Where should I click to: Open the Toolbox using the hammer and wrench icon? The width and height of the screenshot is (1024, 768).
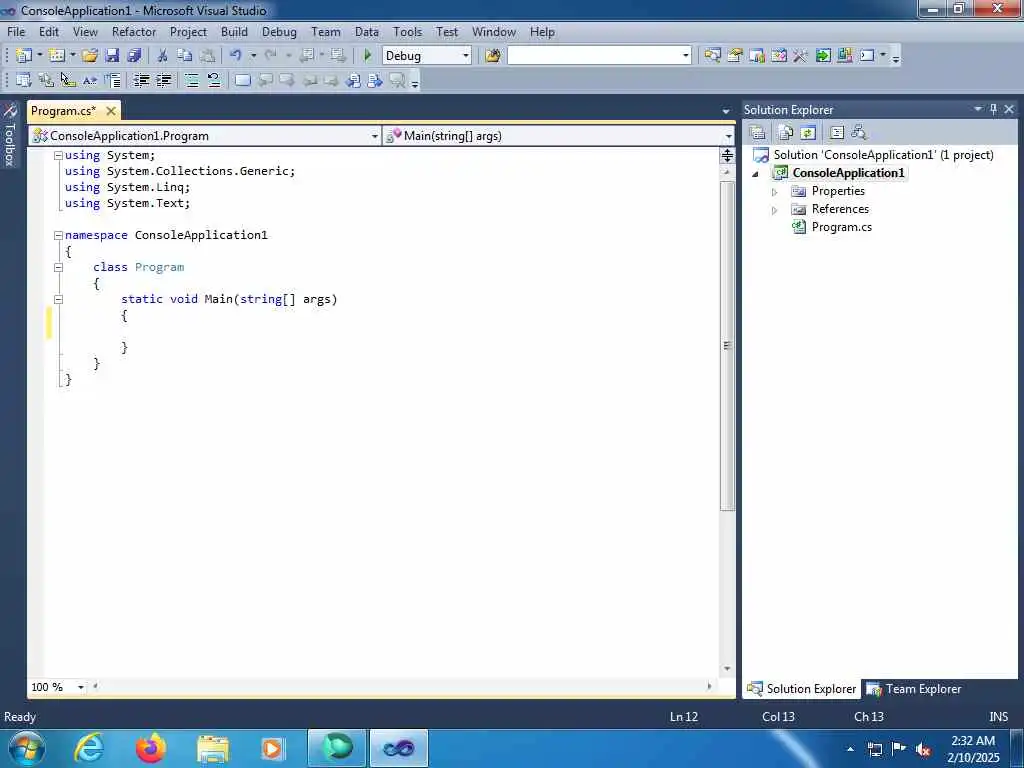tap(801, 56)
